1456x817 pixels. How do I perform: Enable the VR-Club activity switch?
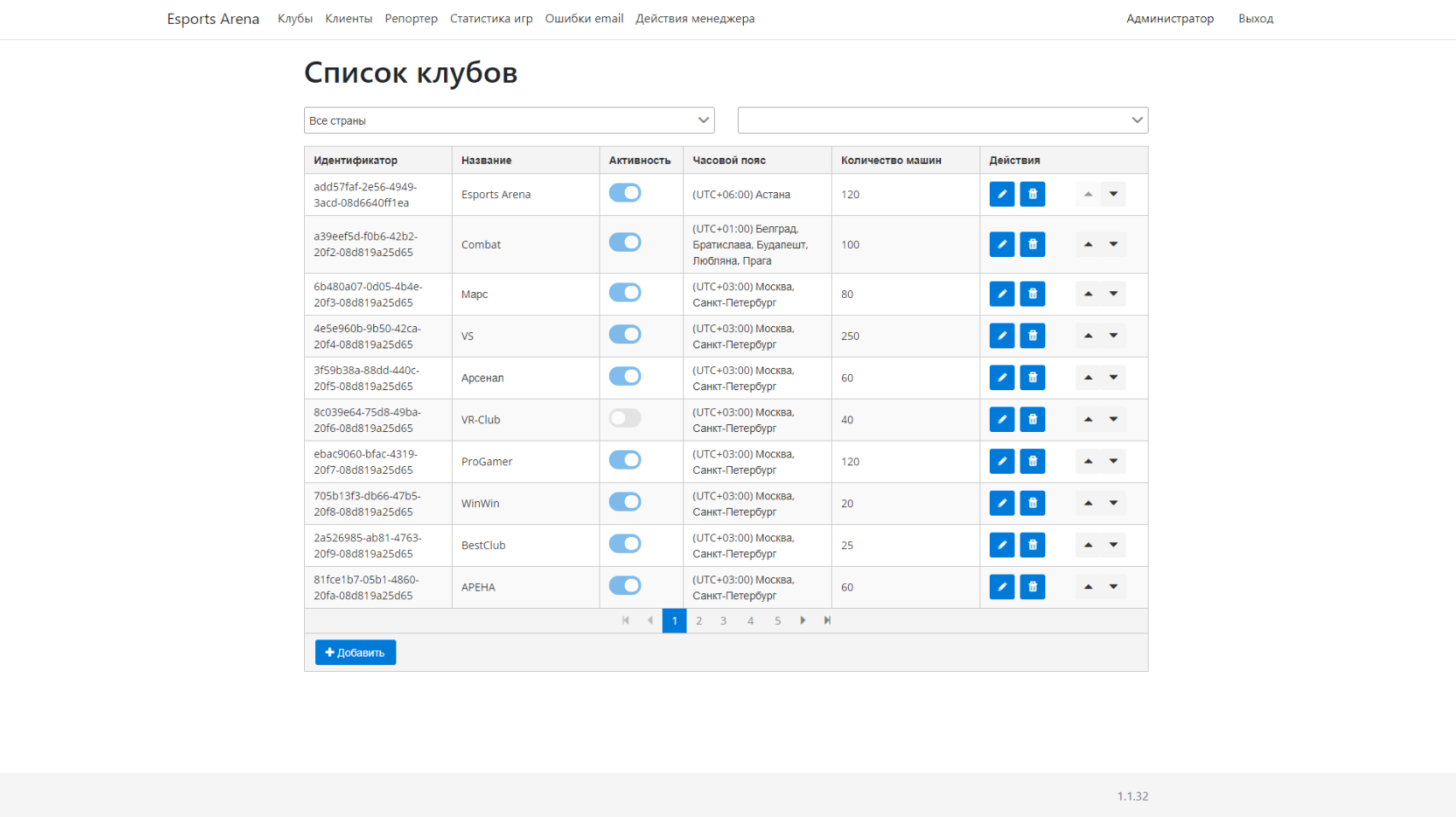point(625,418)
